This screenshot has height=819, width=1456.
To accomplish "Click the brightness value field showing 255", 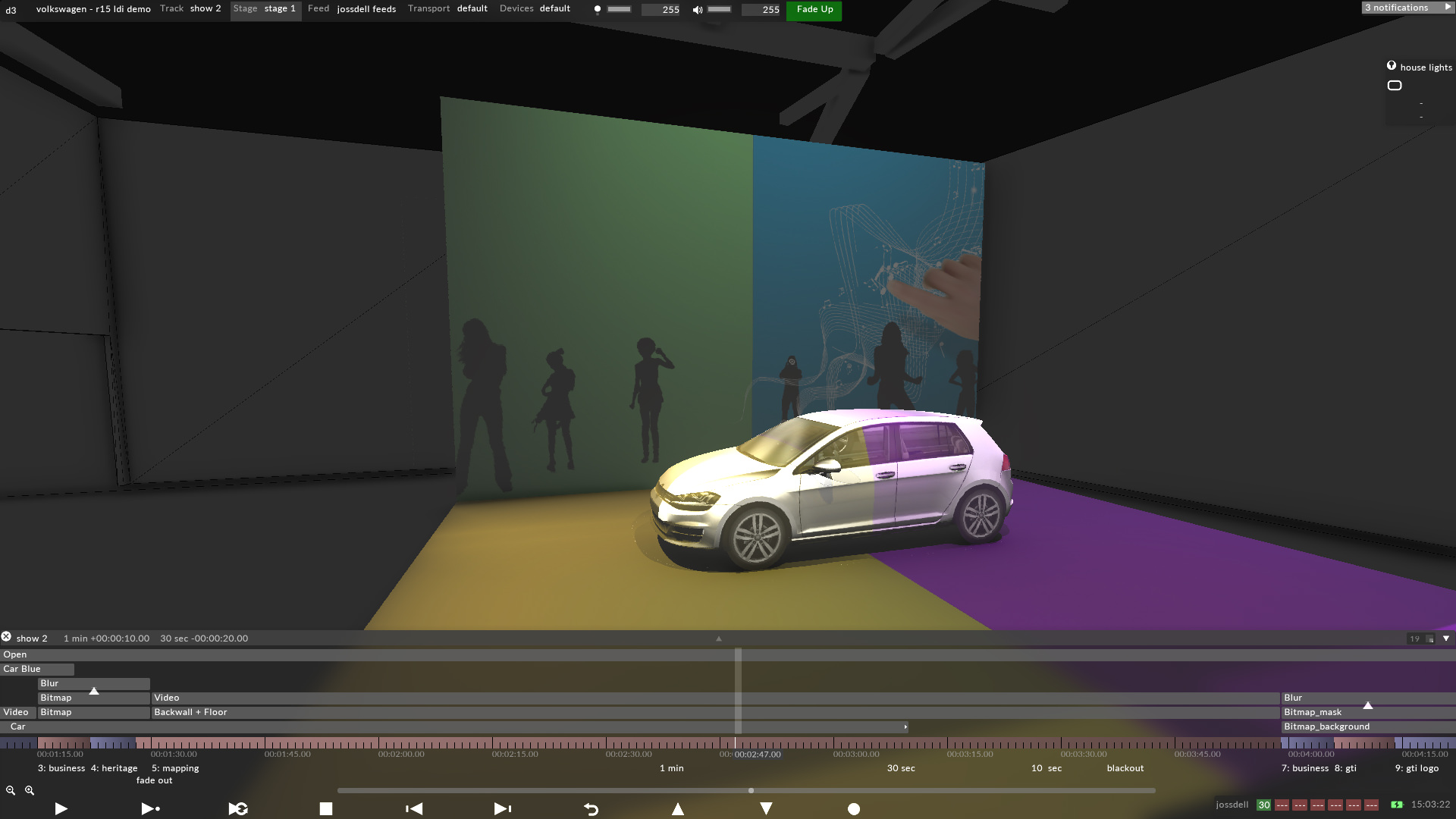I will [x=661, y=10].
